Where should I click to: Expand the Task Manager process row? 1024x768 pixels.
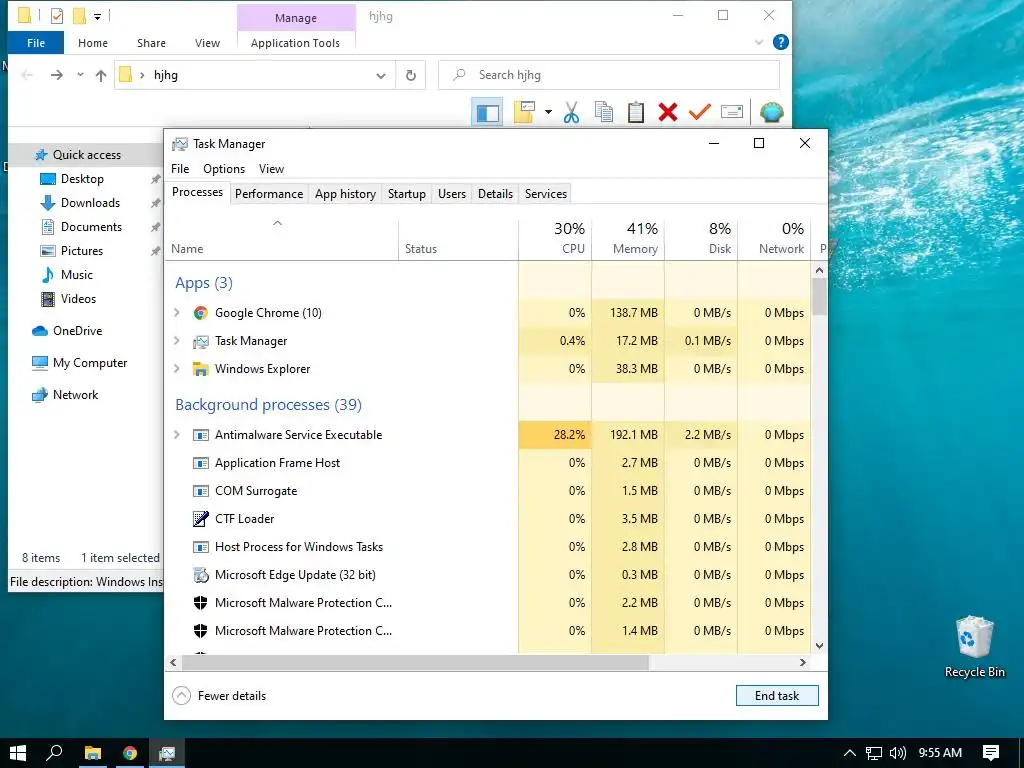click(176, 341)
